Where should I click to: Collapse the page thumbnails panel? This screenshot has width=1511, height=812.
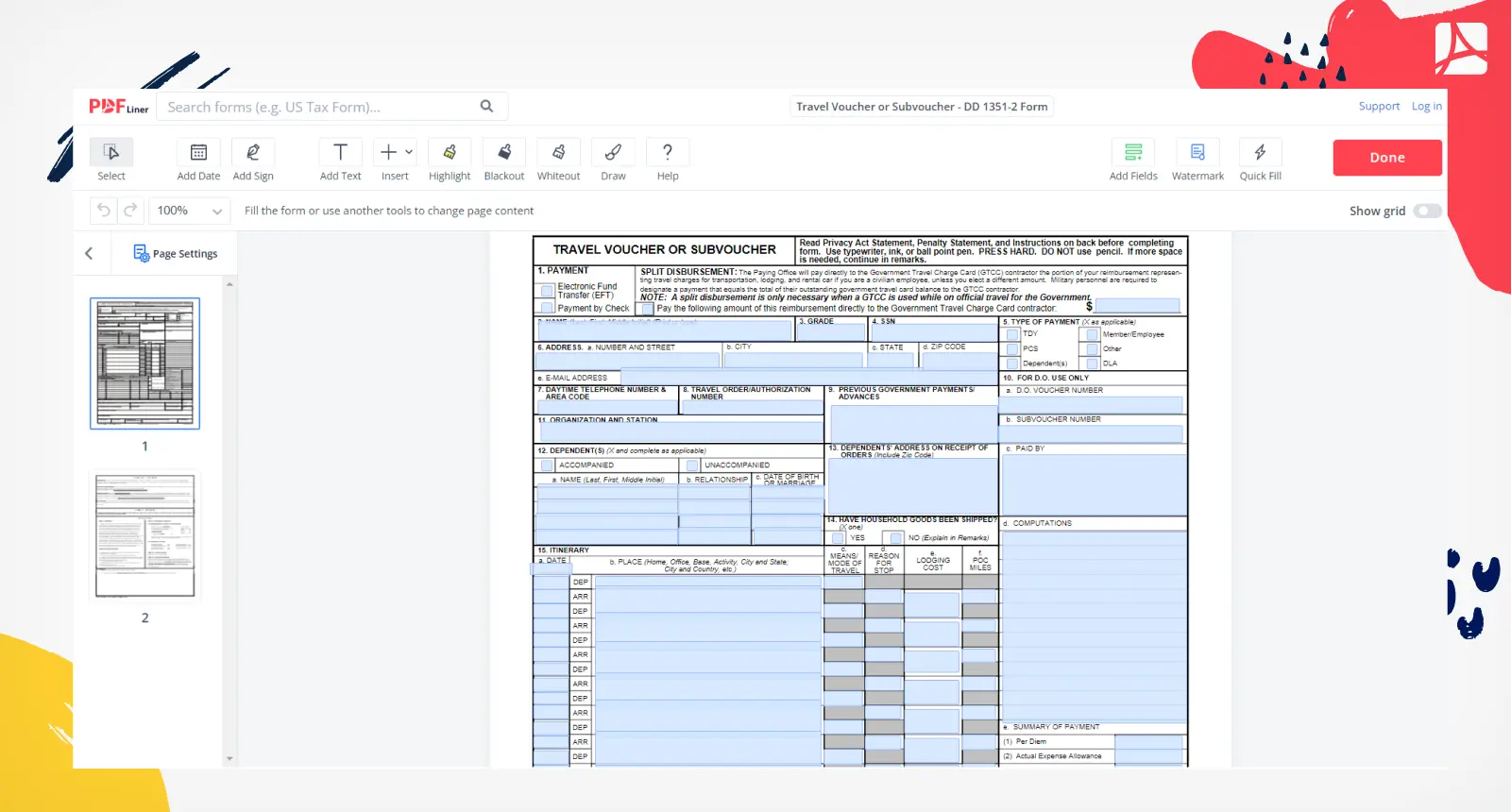(x=90, y=253)
